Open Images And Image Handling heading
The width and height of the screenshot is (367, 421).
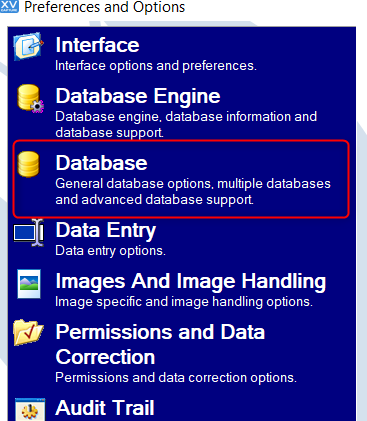(x=191, y=281)
